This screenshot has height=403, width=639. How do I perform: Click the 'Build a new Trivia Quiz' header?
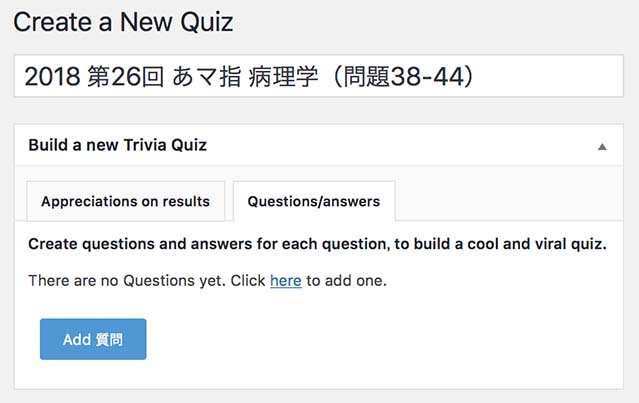pos(117,145)
